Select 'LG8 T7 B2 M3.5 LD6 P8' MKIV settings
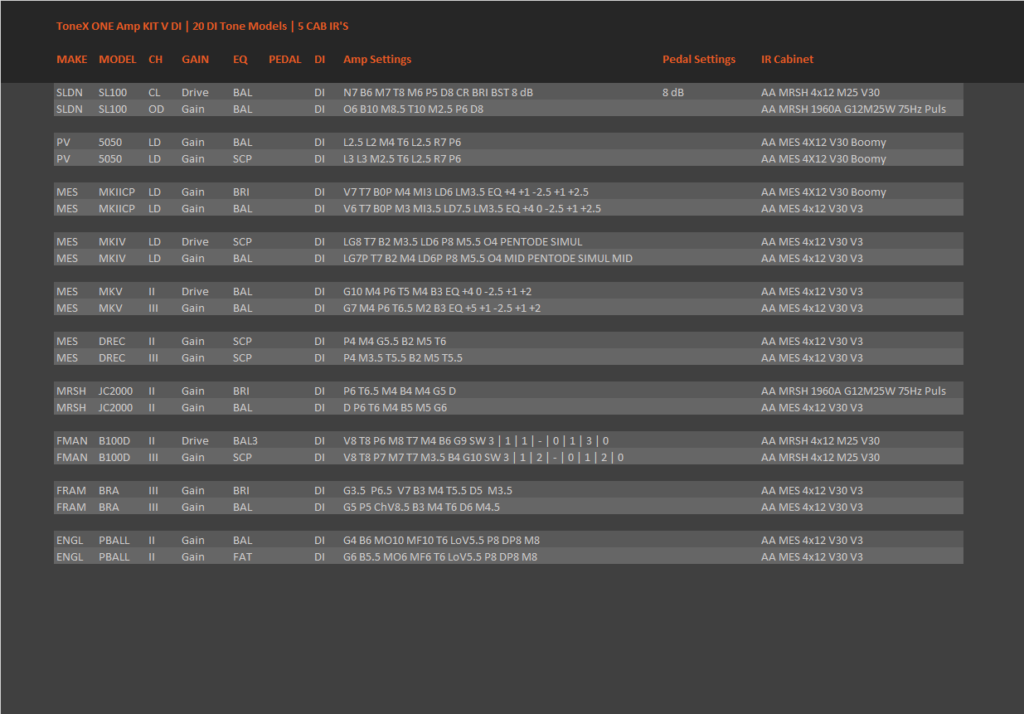The image size is (1024, 714). 463,242
